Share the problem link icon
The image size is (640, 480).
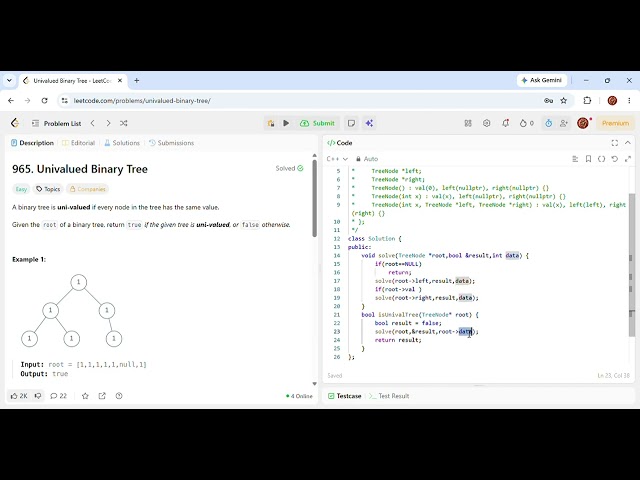(x=102, y=396)
